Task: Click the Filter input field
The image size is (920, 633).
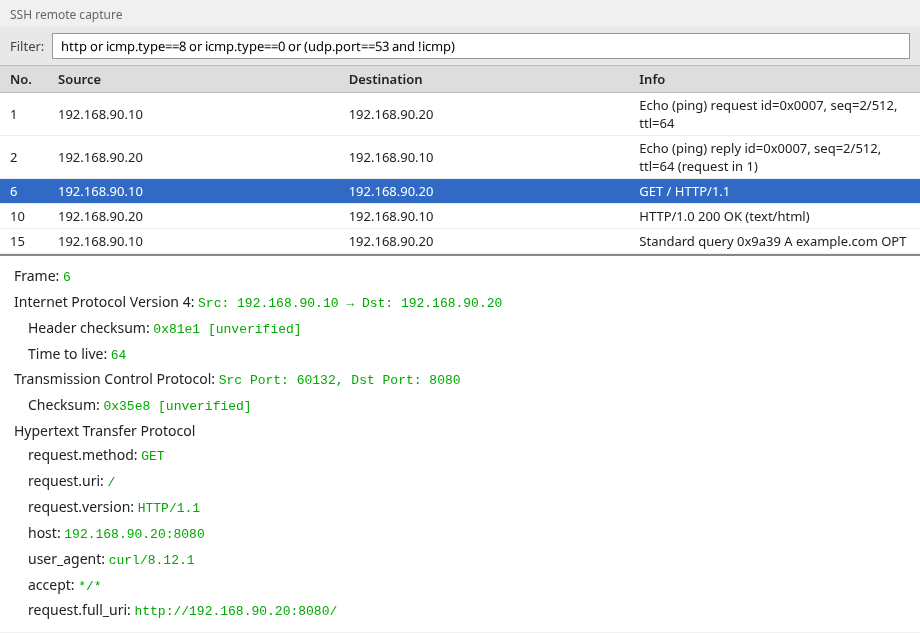Action: click(x=481, y=46)
